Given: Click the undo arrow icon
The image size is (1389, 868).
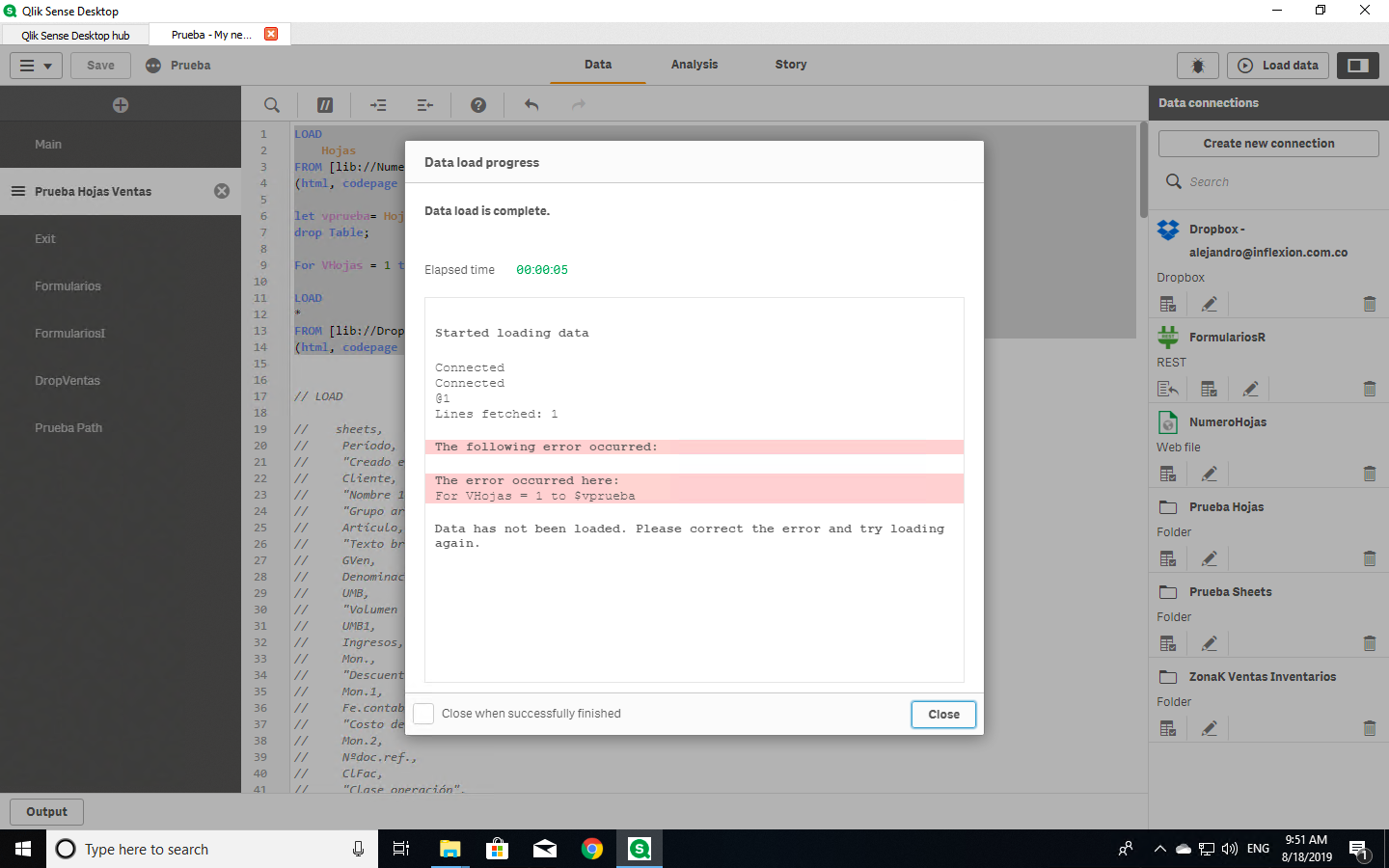Looking at the screenshot, I should click(x=531, y=105).
